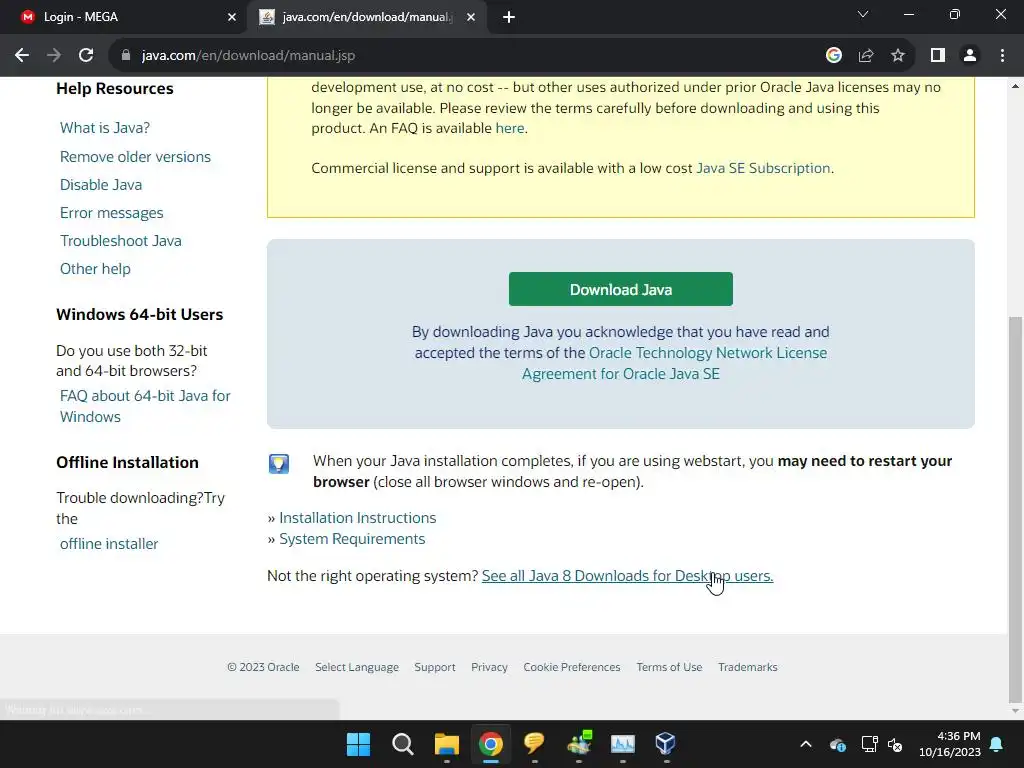Open the browser side panel icon
This screenshot has height=768, width=1024.
(938, 56)
